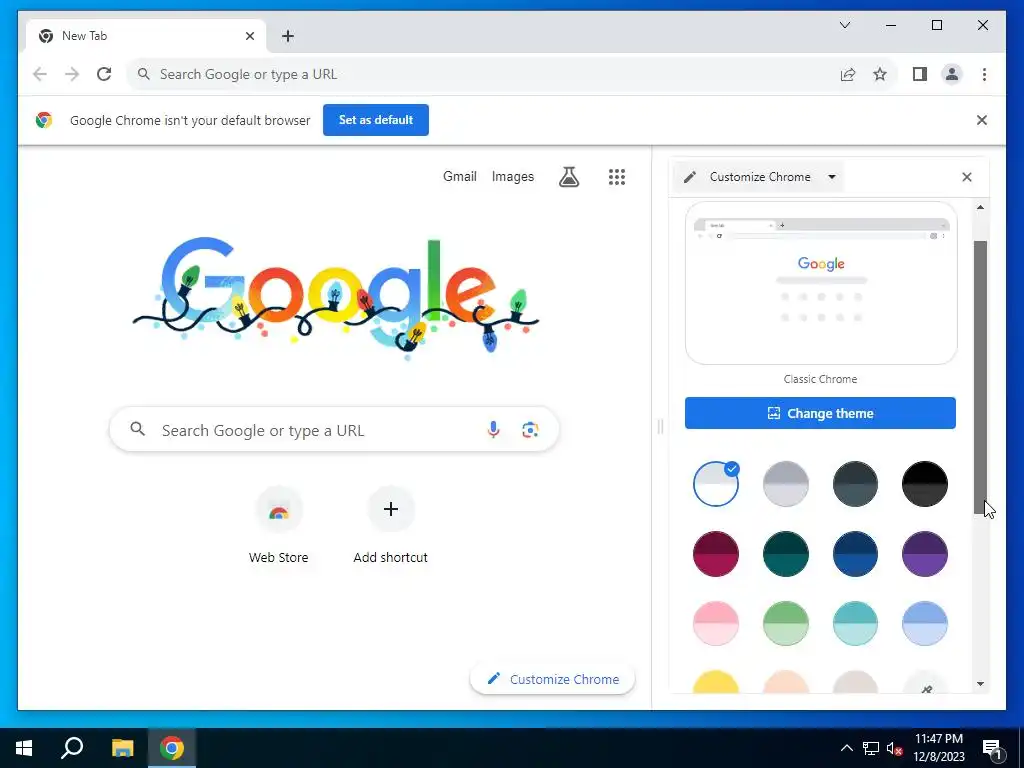Select the default white color swatch
This screenshot has width=1024, height=768.
click(x=716, y=484)
